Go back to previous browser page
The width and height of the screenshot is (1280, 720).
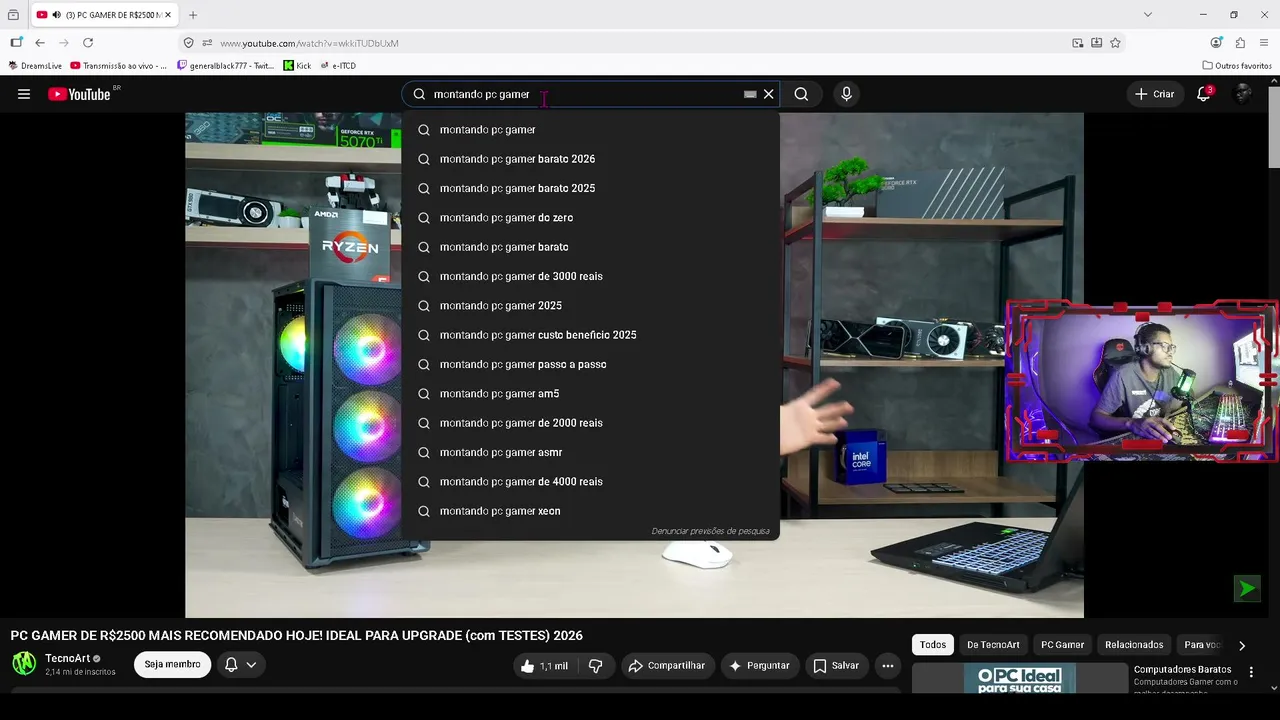(x=40, y=43)
